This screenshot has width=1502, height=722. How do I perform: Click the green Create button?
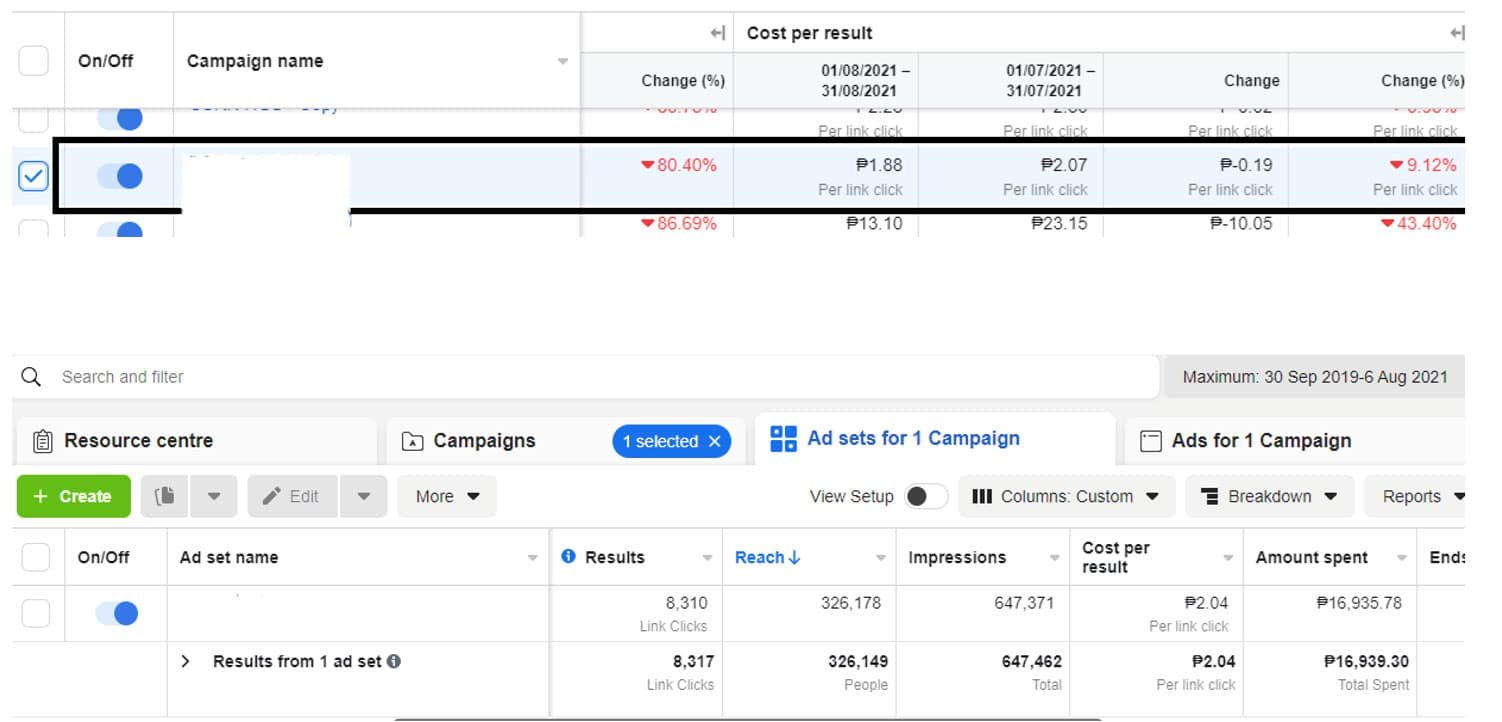tap(73, 496)
